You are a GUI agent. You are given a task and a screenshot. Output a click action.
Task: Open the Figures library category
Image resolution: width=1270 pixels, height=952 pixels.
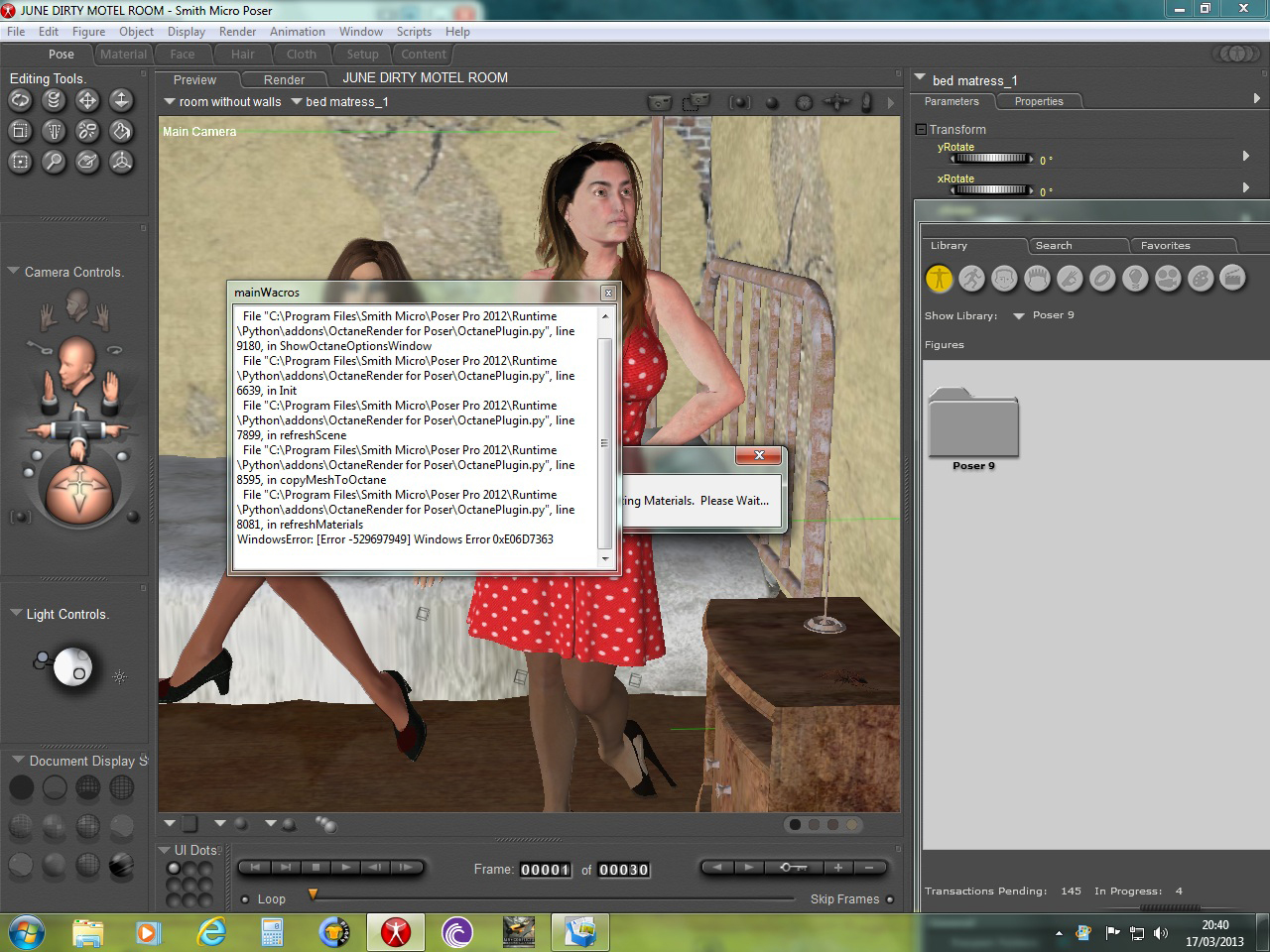click(x=939, y=279)
